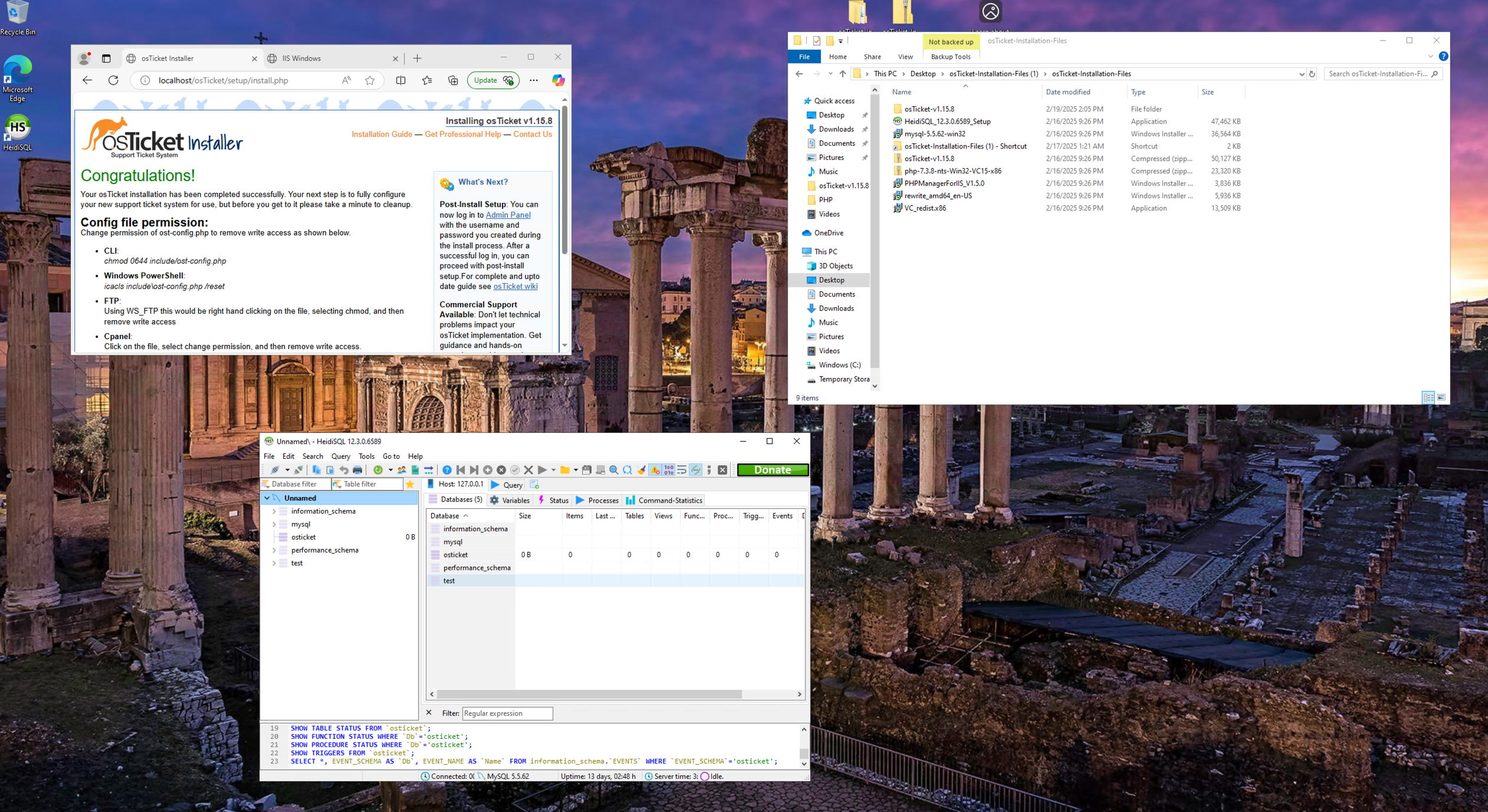The height and width of the screenshot is (812, 1488).
Task: Click the Undo arrow in HeidiSQL toolbar
Action: coord(344,470)
